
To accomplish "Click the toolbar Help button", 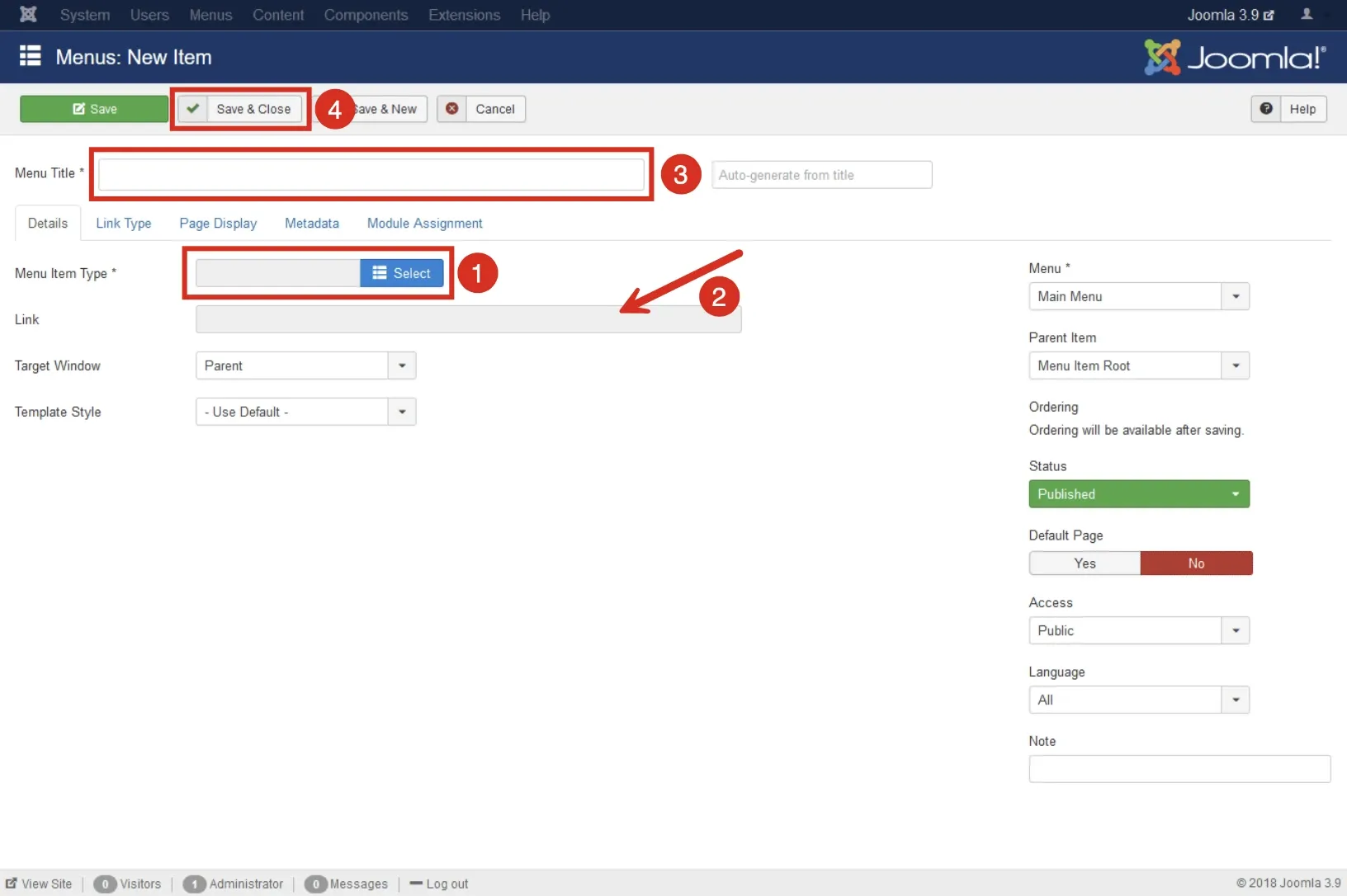I will click(1288, 109).
